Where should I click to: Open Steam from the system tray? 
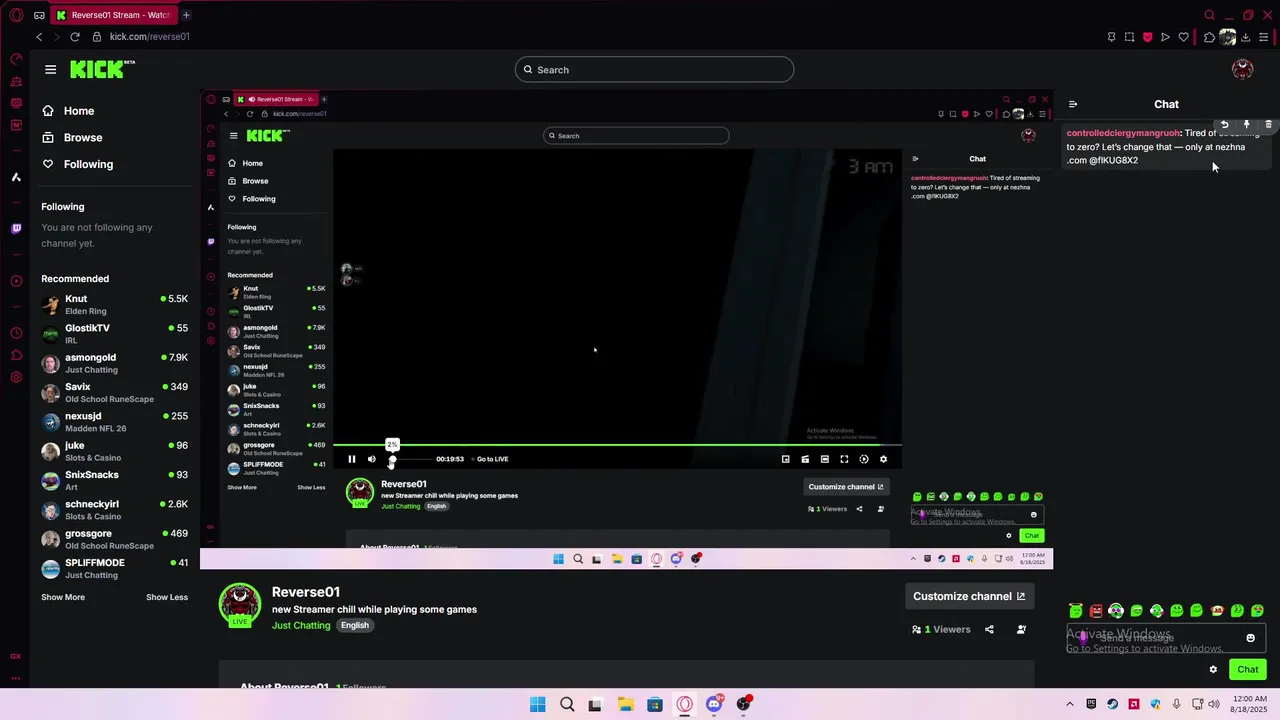[1112, 704]
